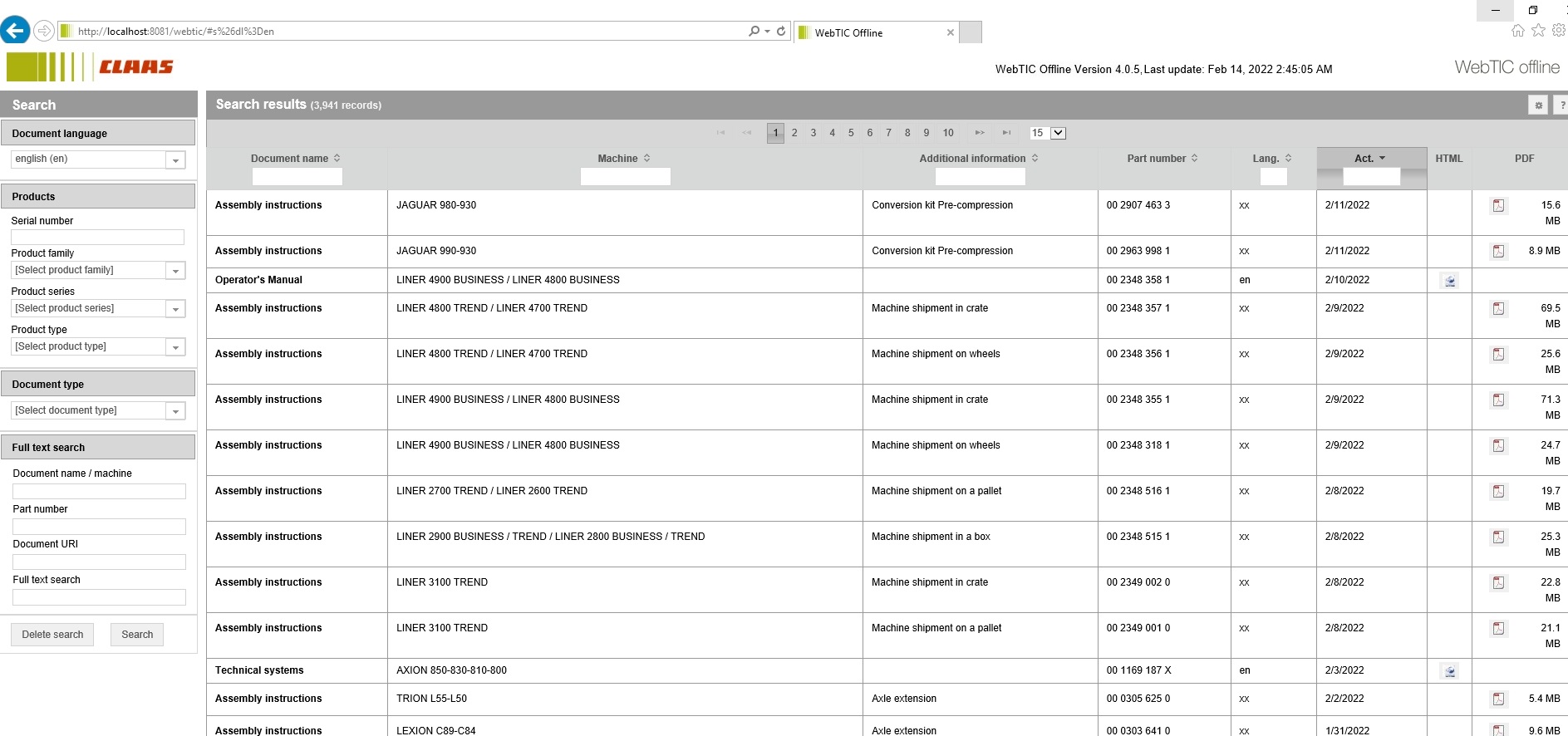Image resolution: width=1568 pixels, height=736 pixels.
Task: Change records per page dropdown
Action: coord(1047,133)
